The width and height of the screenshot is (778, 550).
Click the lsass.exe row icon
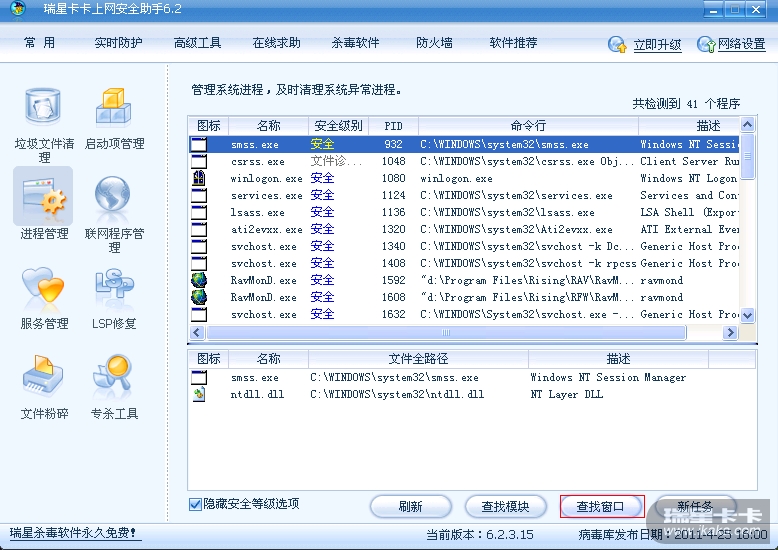click(199, 212)
